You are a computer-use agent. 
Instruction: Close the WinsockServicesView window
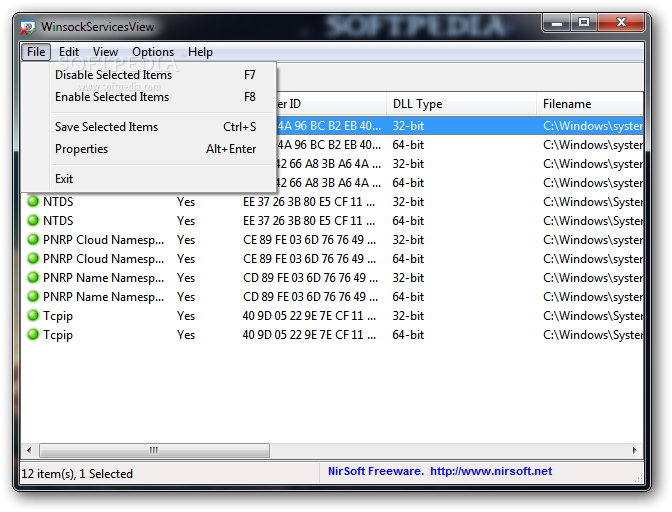coord(621,22)
